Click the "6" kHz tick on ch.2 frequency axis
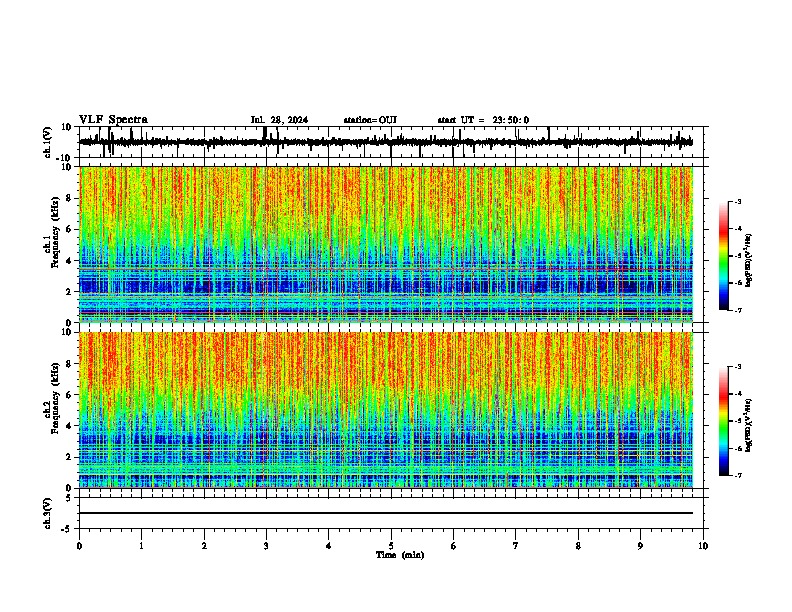Image resolution: width=792 pixels, height=612 pixels. 69,394
